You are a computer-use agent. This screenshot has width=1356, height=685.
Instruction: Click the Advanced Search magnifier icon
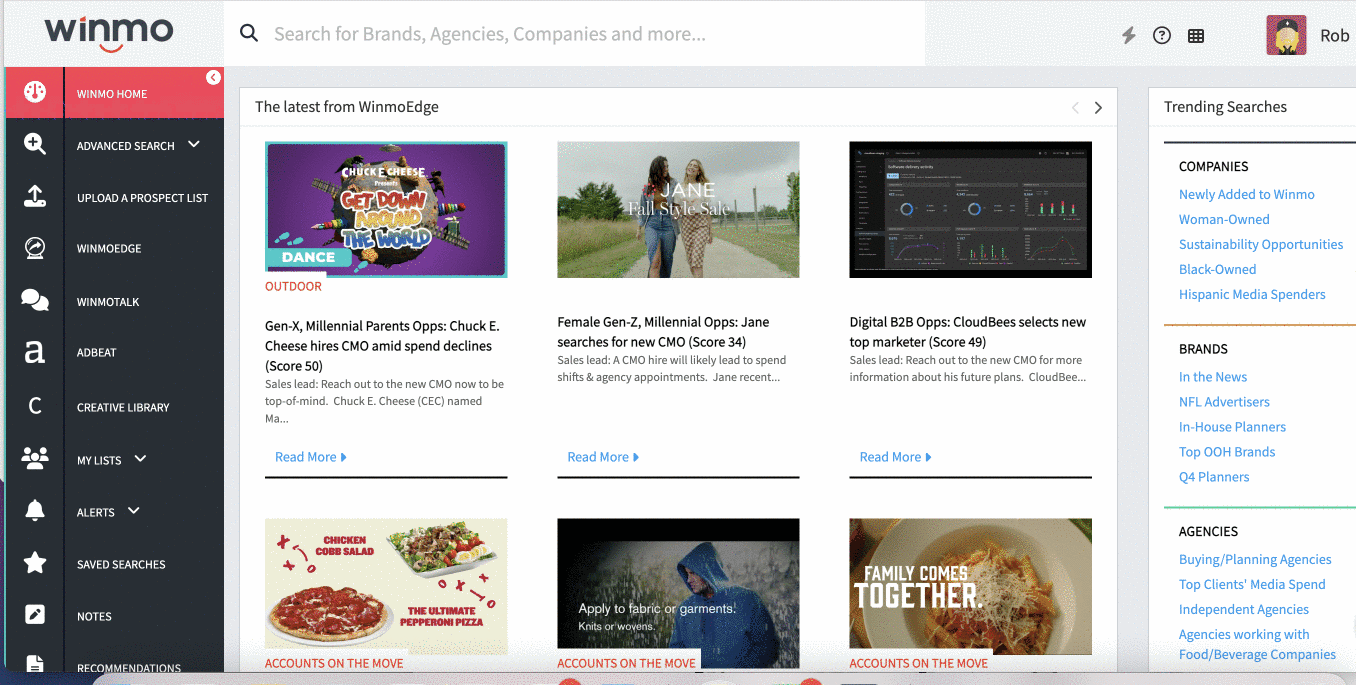point(35,144)
